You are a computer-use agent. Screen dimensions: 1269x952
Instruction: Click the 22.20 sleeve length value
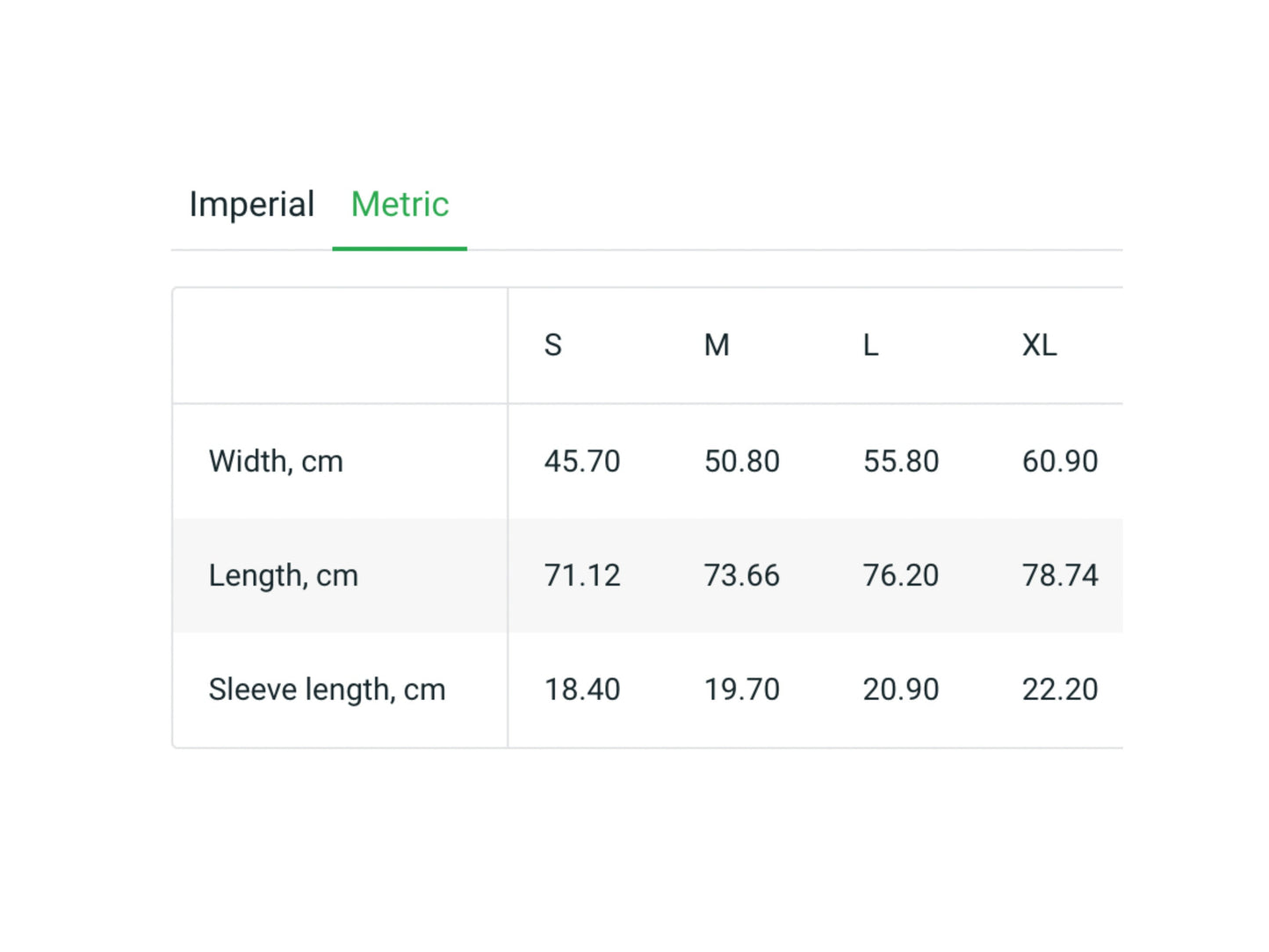click(1060, 689)
